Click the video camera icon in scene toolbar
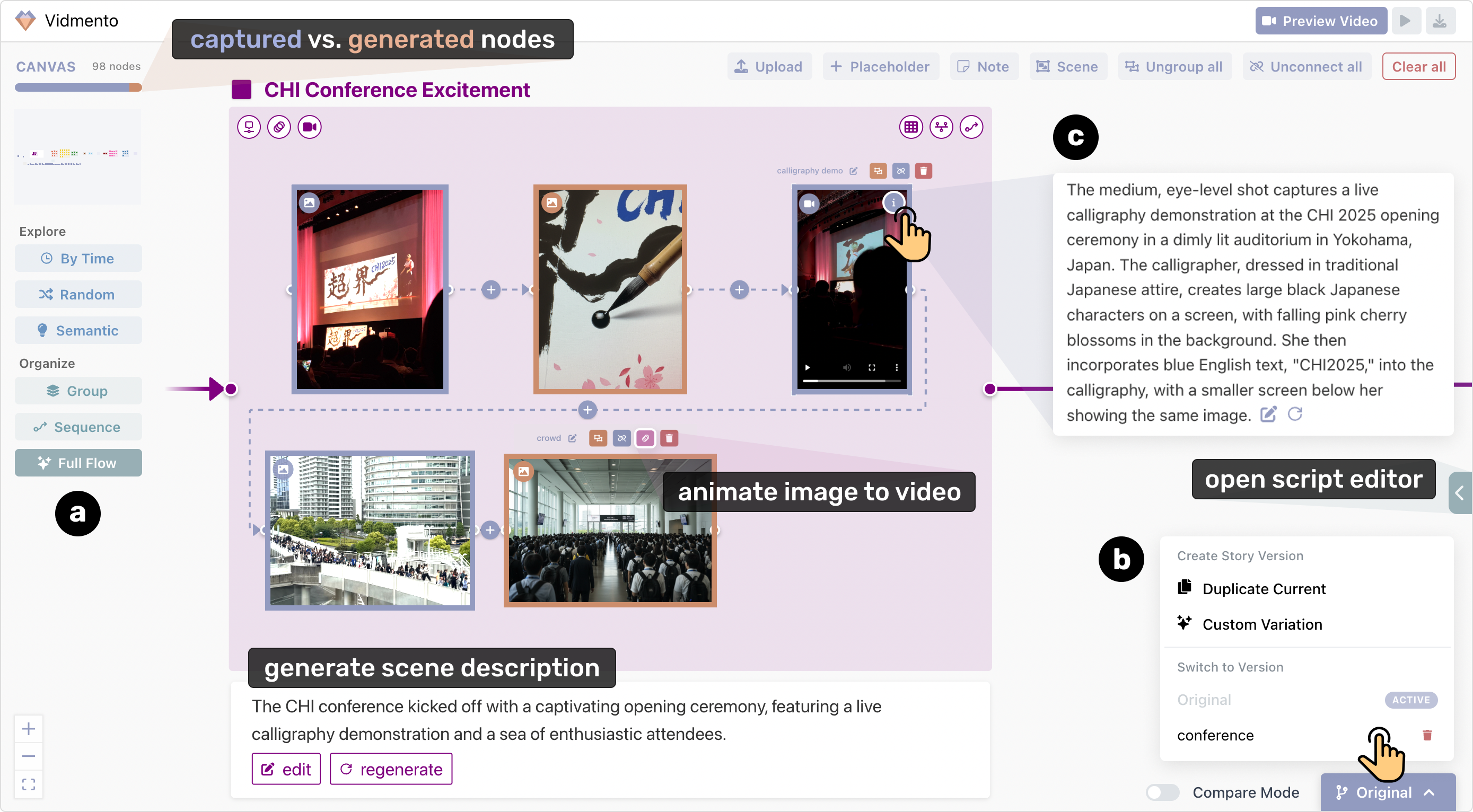 click(309, 127)
